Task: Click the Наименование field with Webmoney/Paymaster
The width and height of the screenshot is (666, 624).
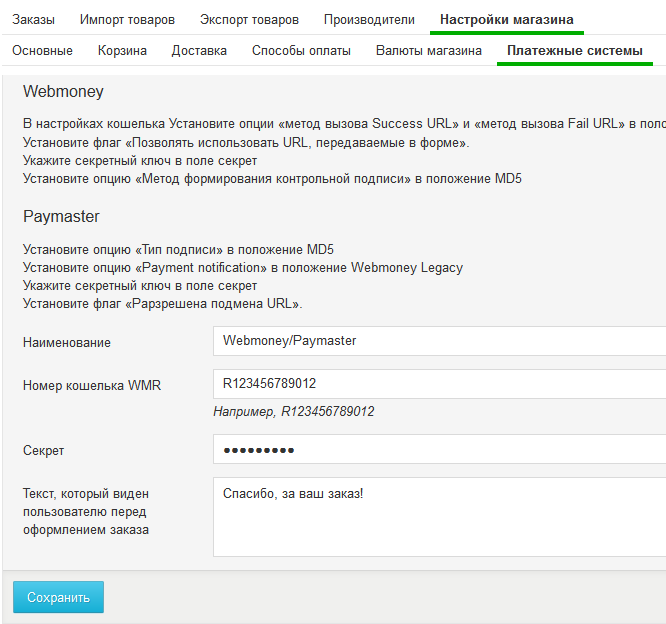Action: [440, 341]
